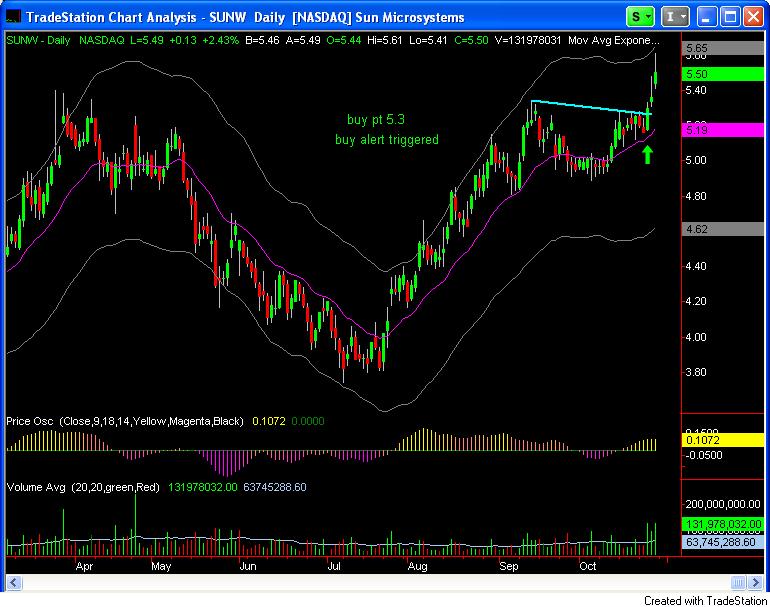
Task: Click the ask 'A=5.49' value
Action: coord(303,40)
